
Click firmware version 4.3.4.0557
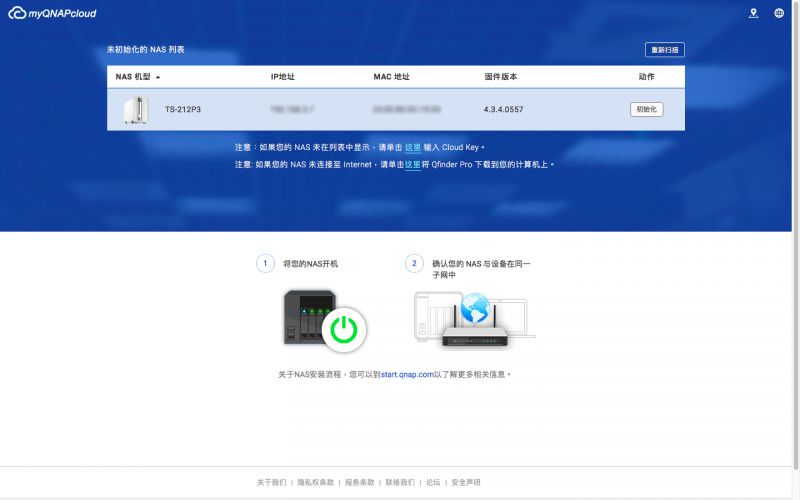pos(503,109)
